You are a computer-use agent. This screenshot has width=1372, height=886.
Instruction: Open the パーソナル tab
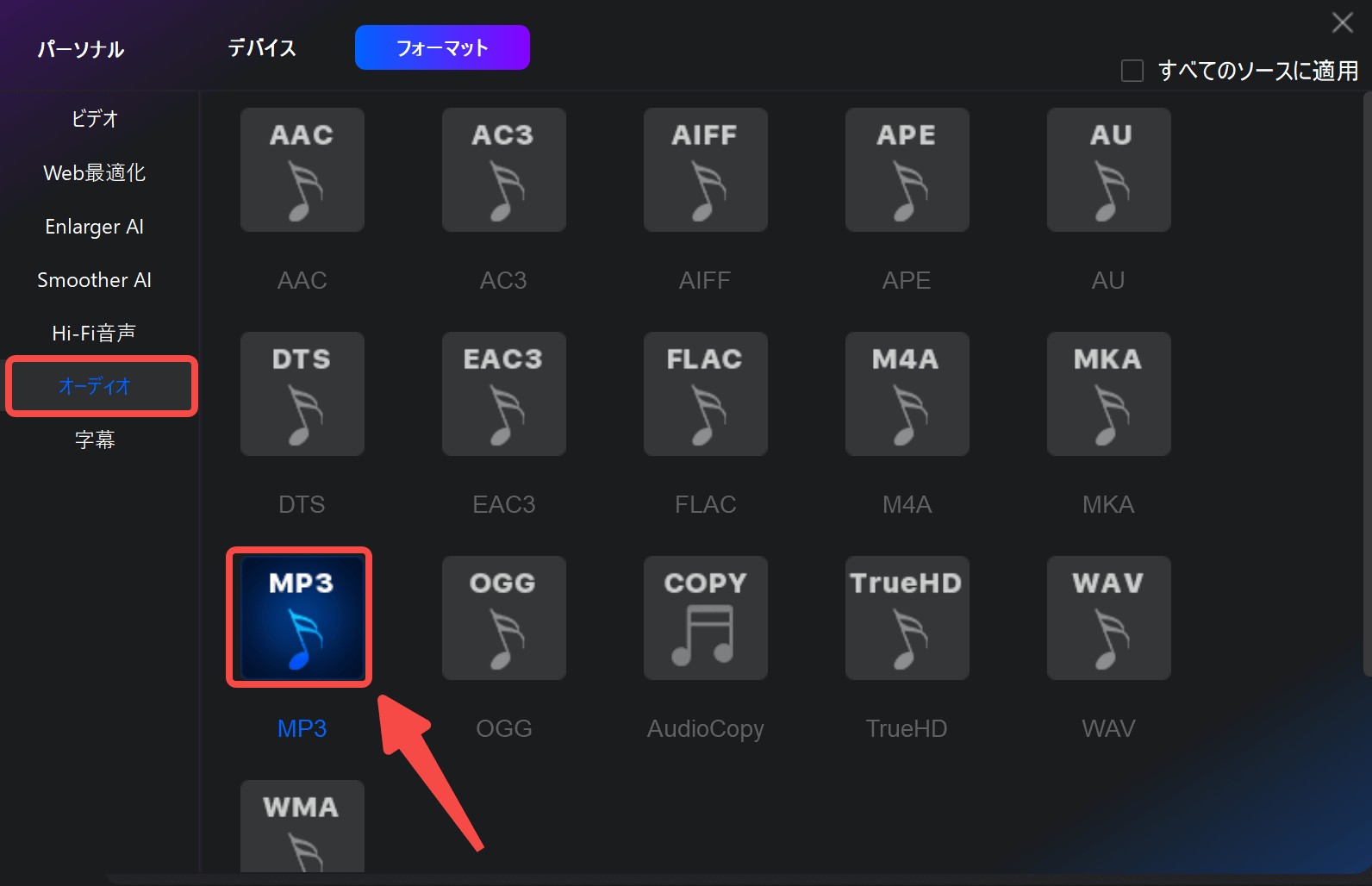pyautogui.click(x=81, y=49)
